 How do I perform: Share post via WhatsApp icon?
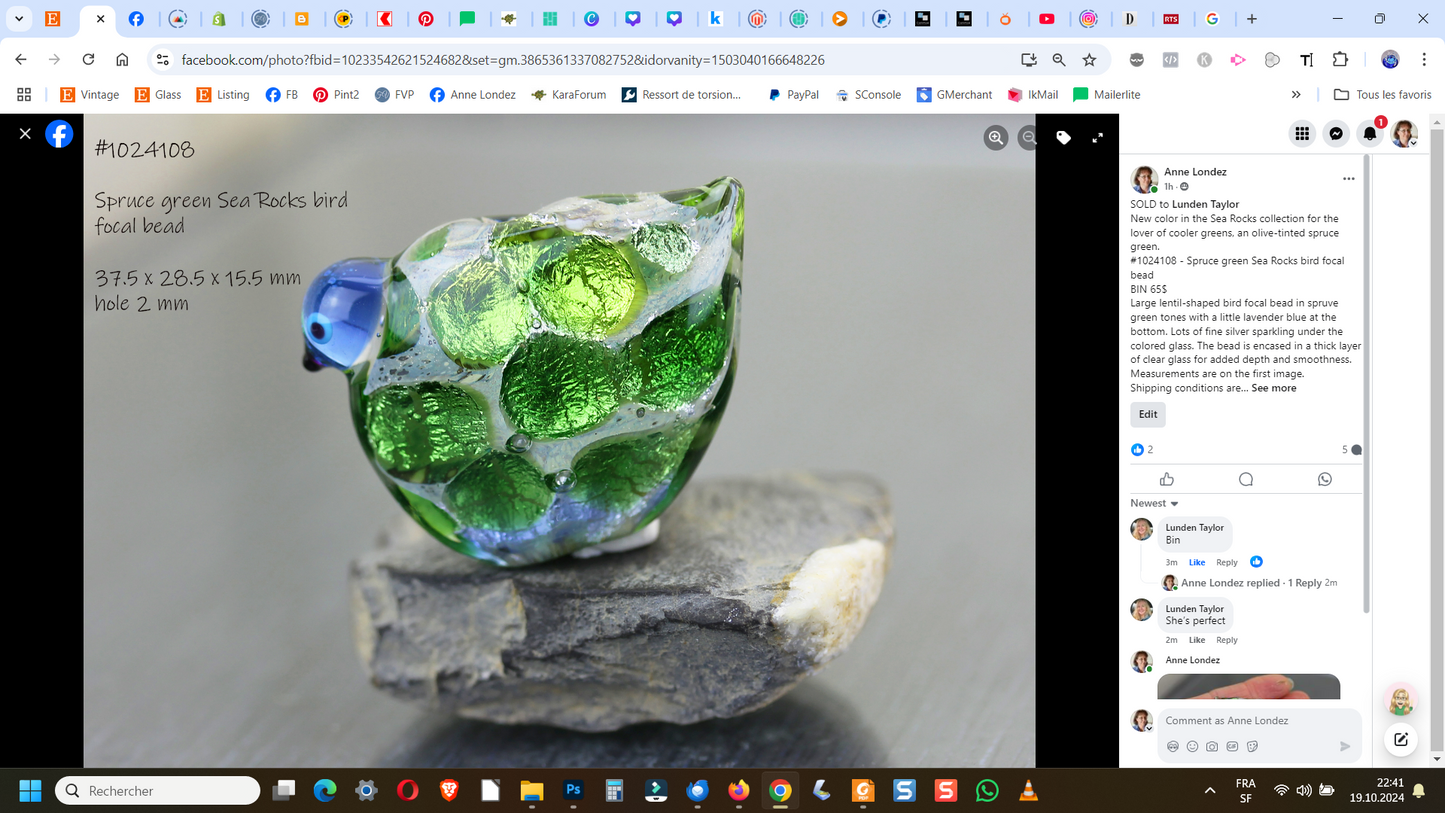(x=1325, y=479)
